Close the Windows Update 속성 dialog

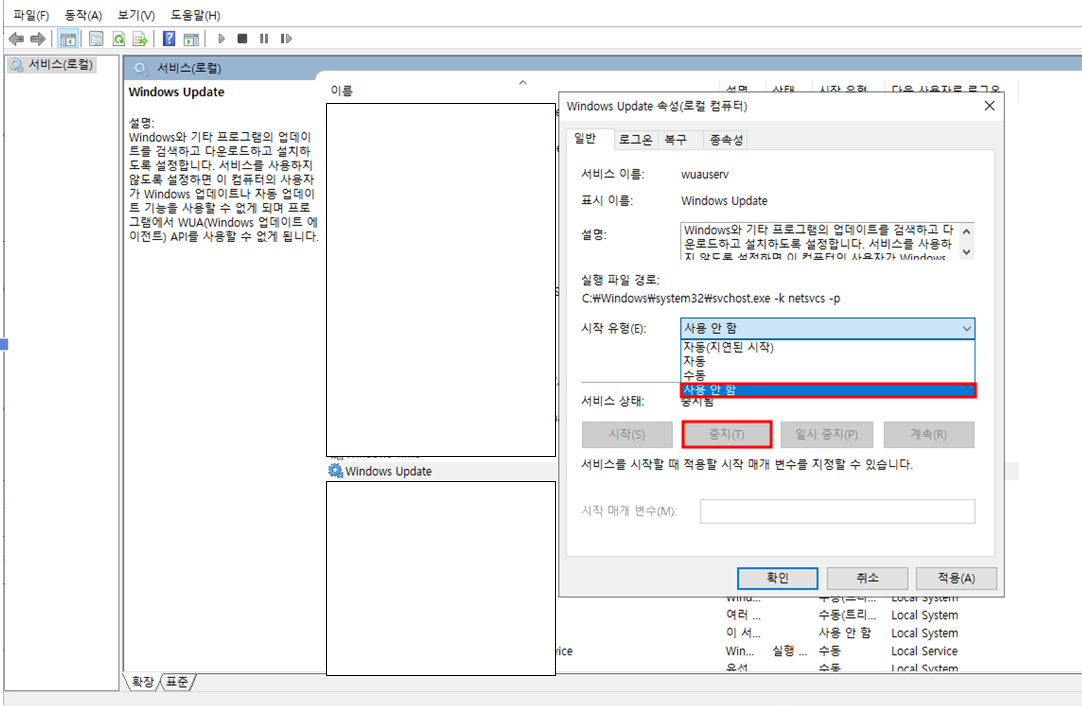point(989,106)
